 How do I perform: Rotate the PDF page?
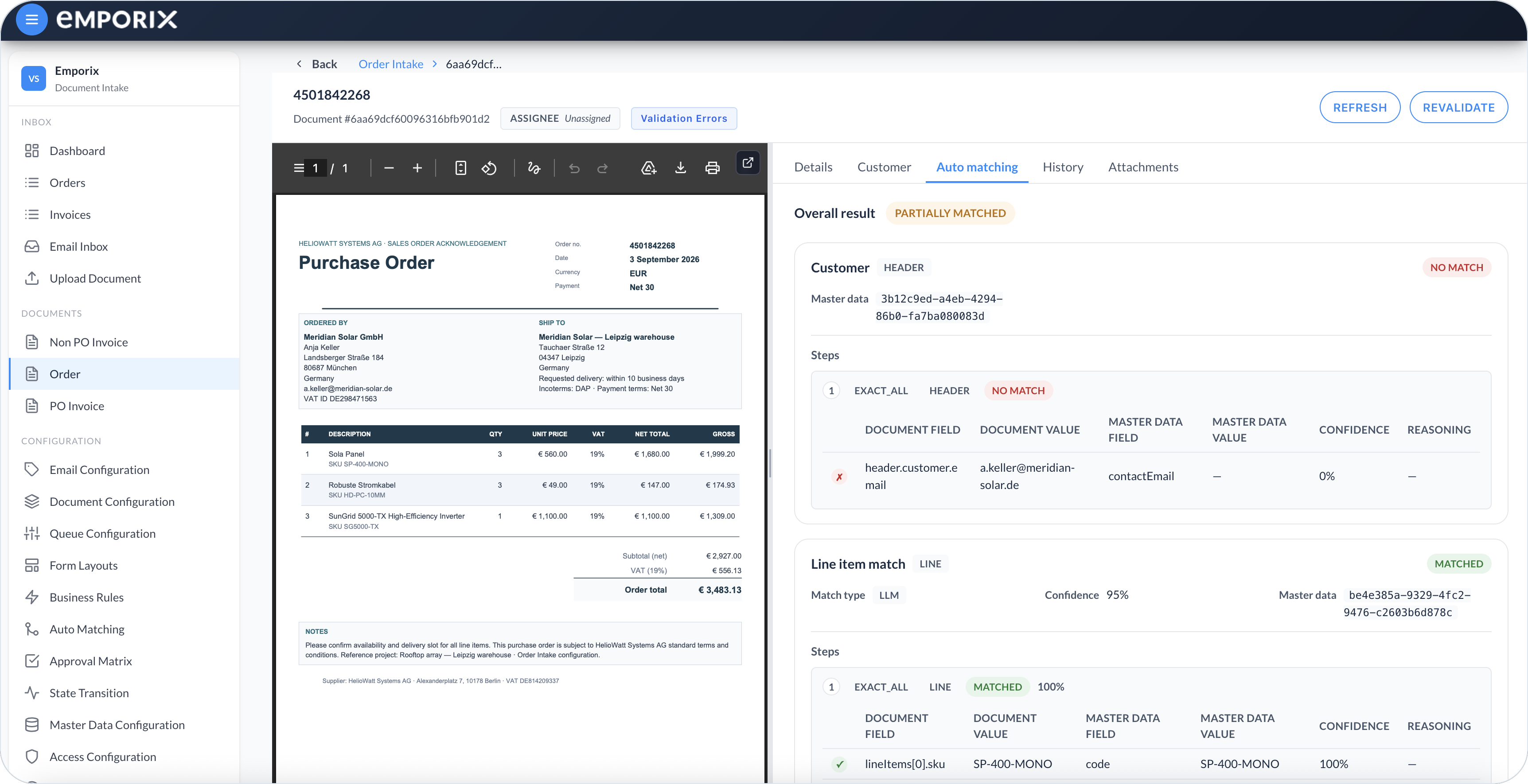(x=489, y=168)
